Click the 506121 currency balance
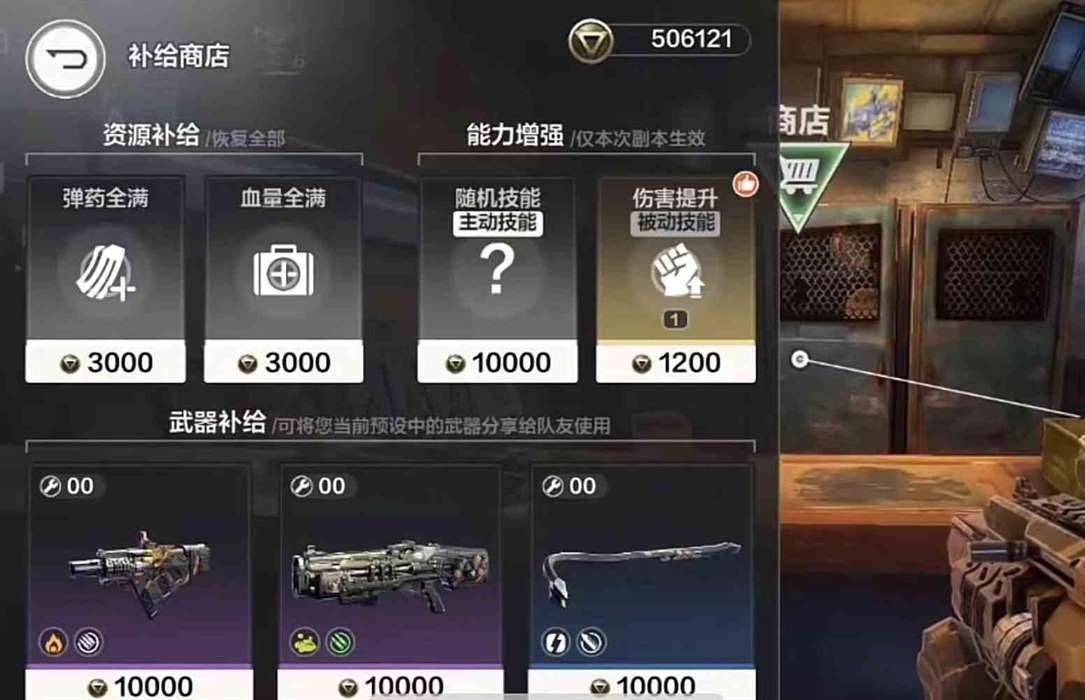 tap(691, 39)
